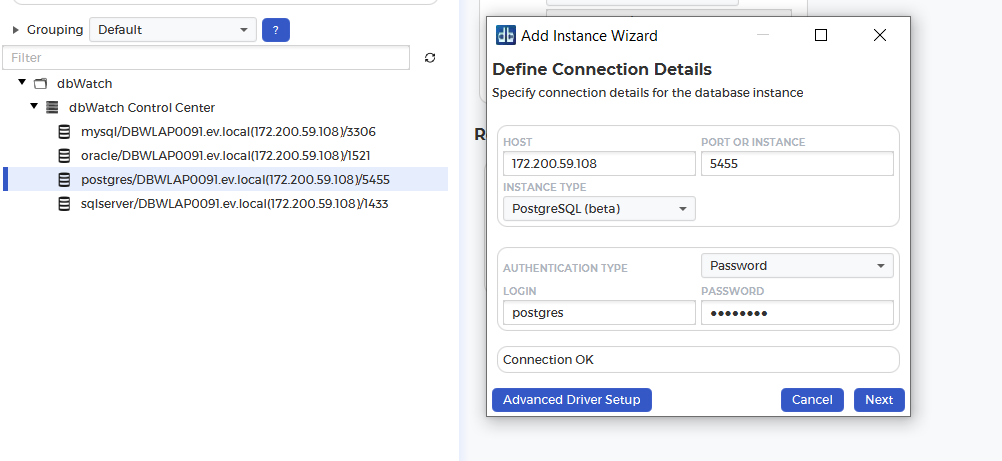Click the db logo in wizard title bar

506,36
